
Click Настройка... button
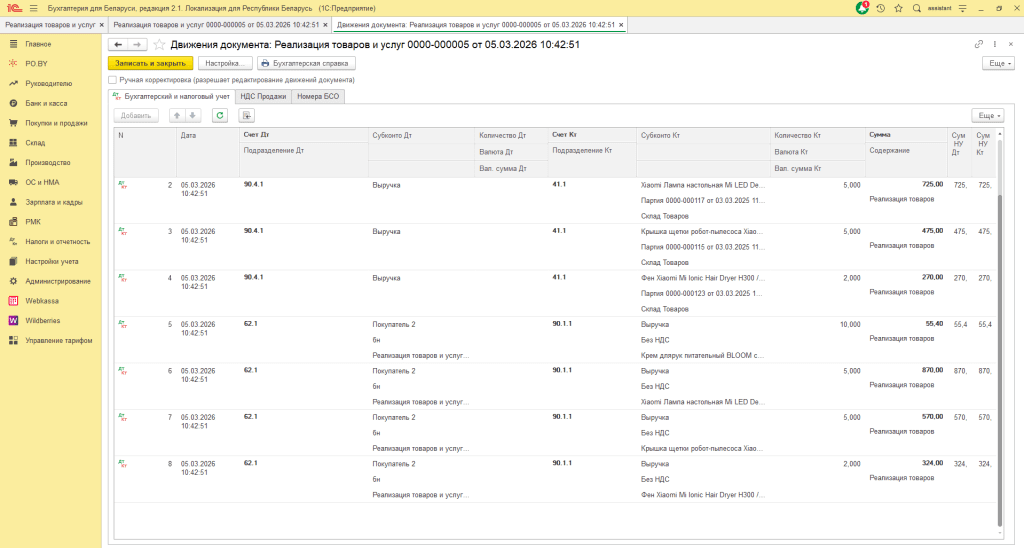pyautogui.click(x=225, y=63)
